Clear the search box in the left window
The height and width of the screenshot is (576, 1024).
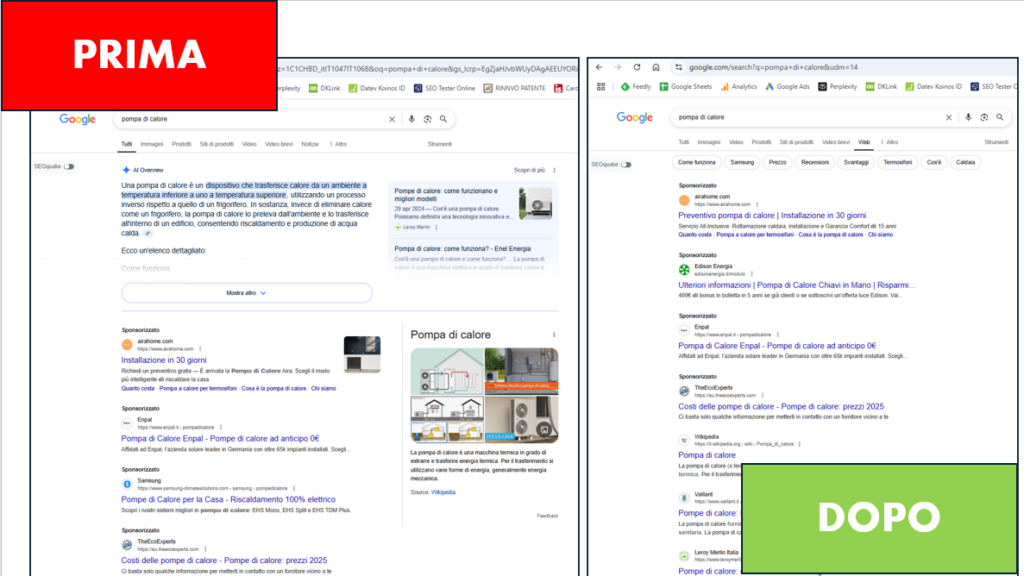(x=392, y=120)
